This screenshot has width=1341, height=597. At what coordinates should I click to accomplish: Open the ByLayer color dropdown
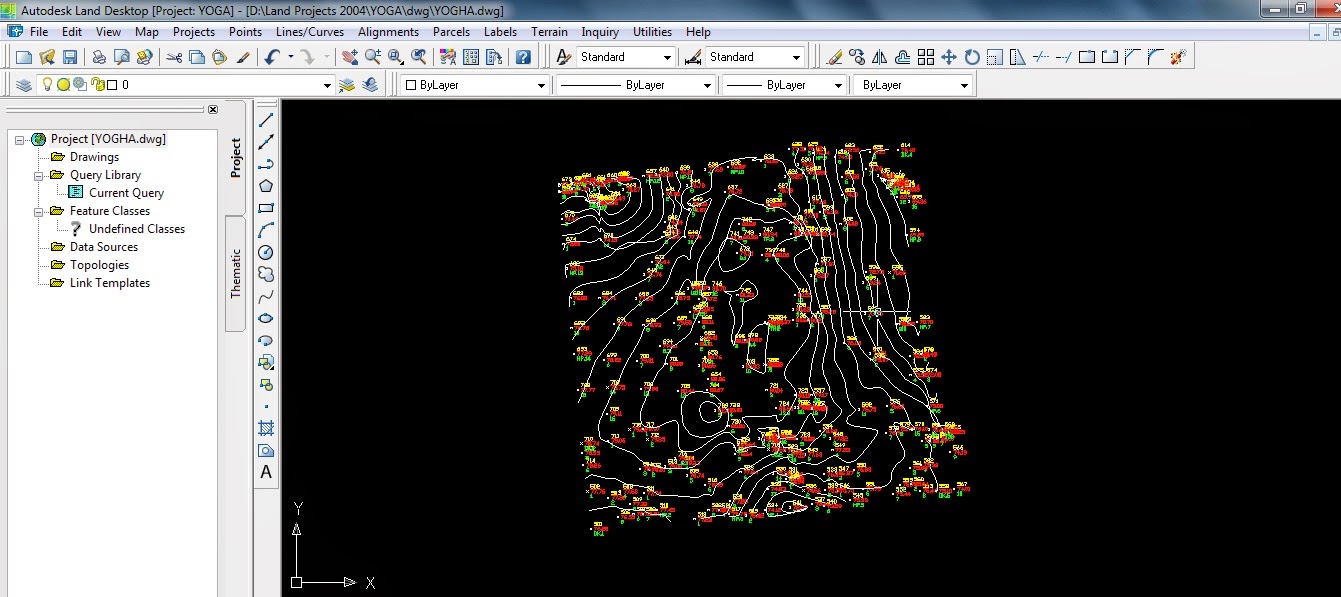[541, 84]
